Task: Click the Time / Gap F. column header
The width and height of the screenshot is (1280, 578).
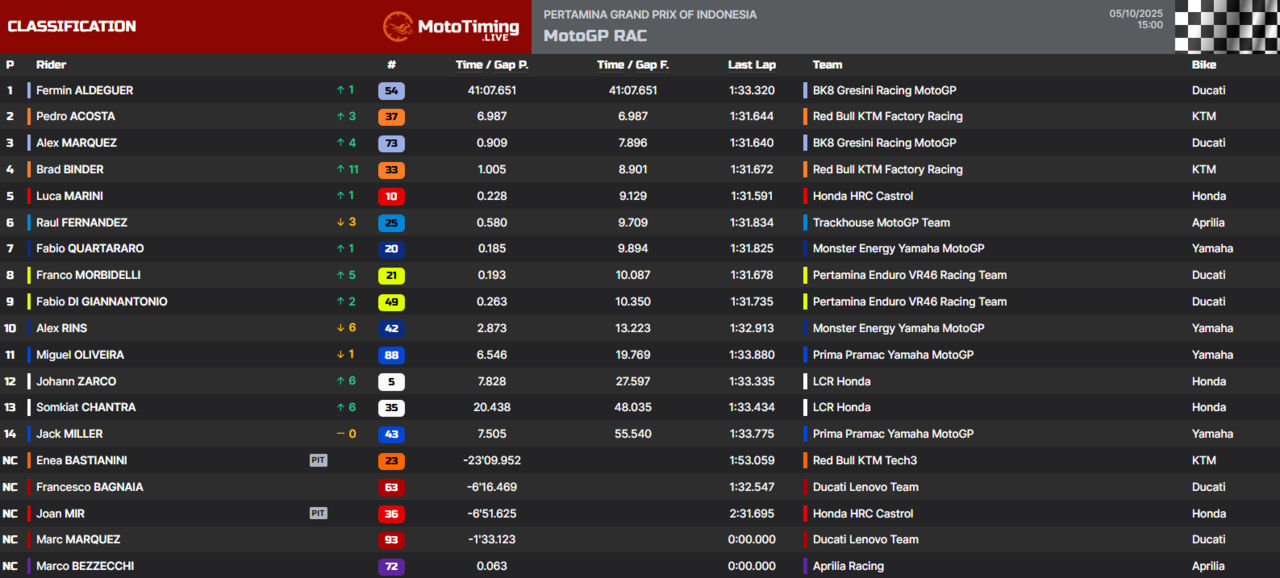Action: point(633,65)
